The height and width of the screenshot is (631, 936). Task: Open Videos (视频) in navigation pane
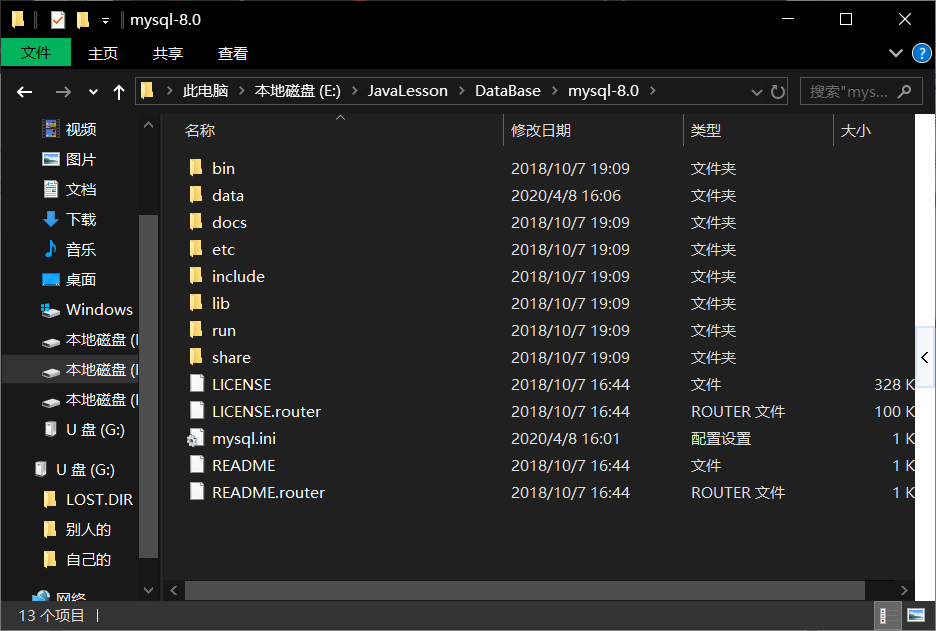pyautogui.click(x=69, y=129)
